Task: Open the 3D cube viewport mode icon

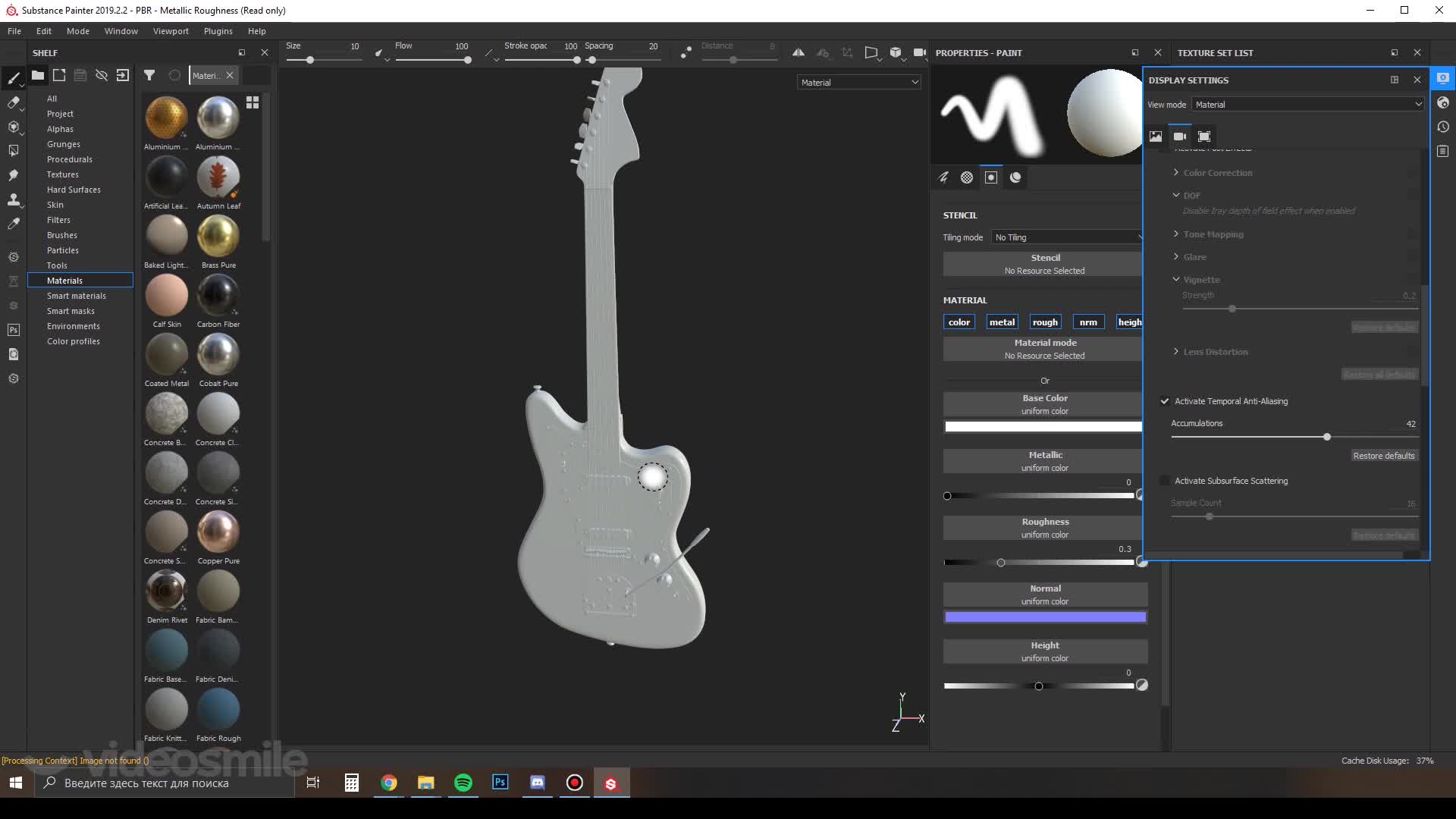Action: pos(896,52)
